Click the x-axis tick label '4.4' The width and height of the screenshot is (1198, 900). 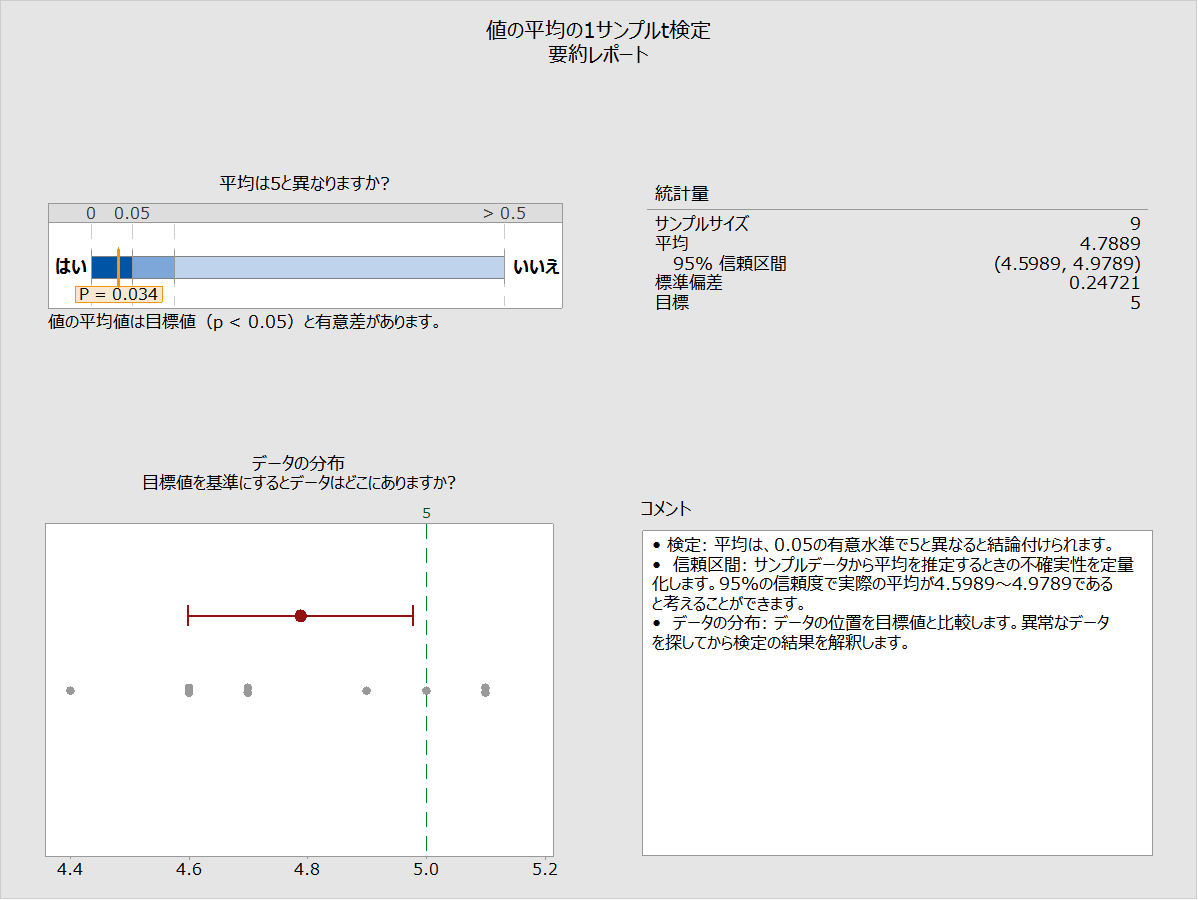(70, 869)
